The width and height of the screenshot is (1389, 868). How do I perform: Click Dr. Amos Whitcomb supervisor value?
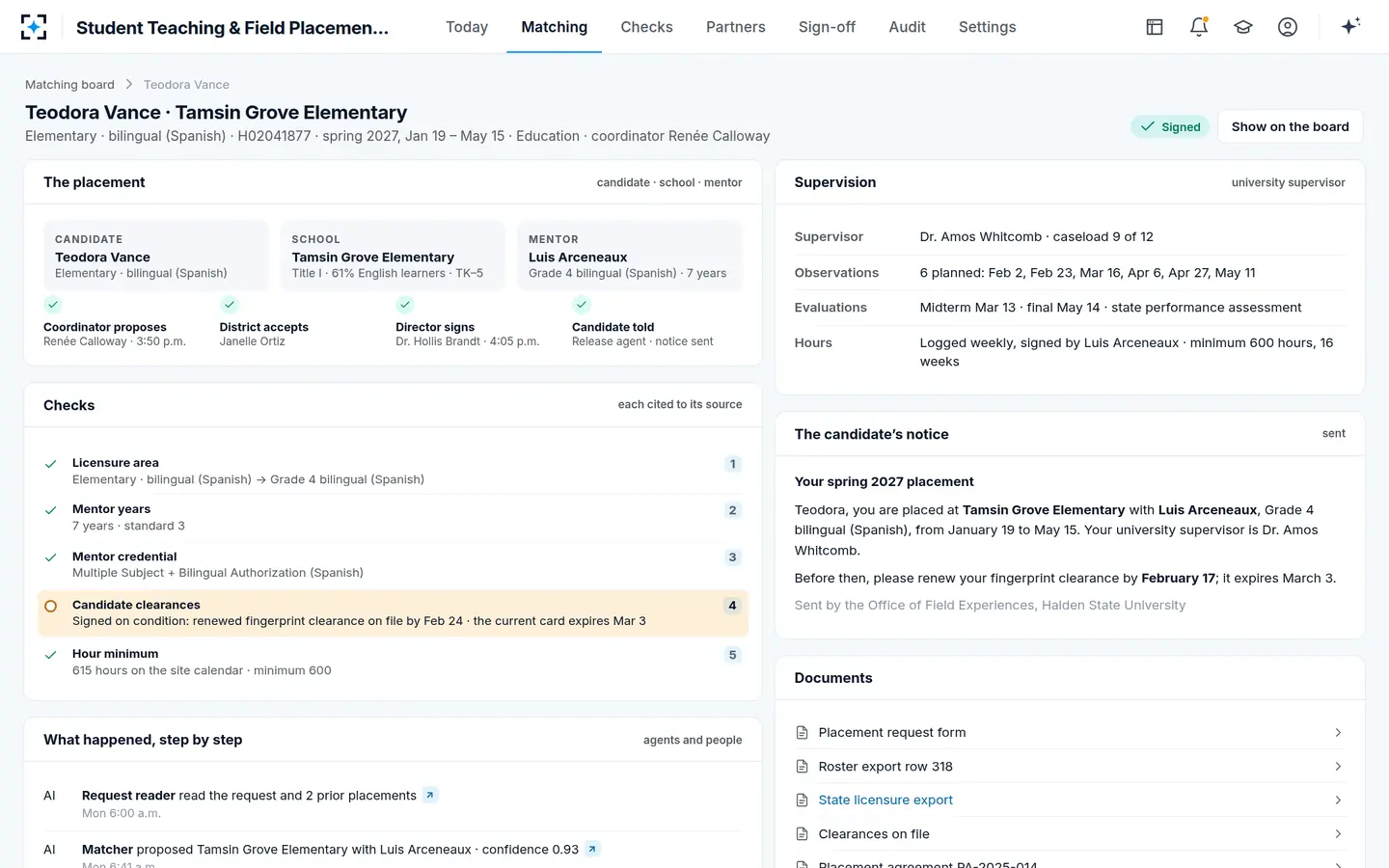1037,237
